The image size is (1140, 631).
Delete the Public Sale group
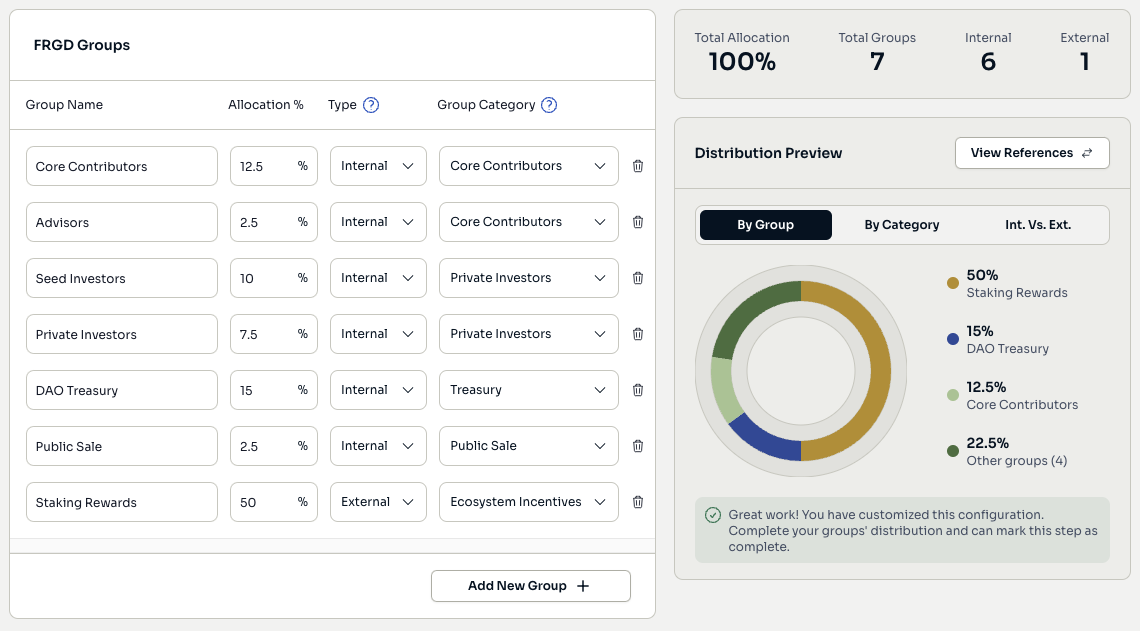tap(638, 446)
